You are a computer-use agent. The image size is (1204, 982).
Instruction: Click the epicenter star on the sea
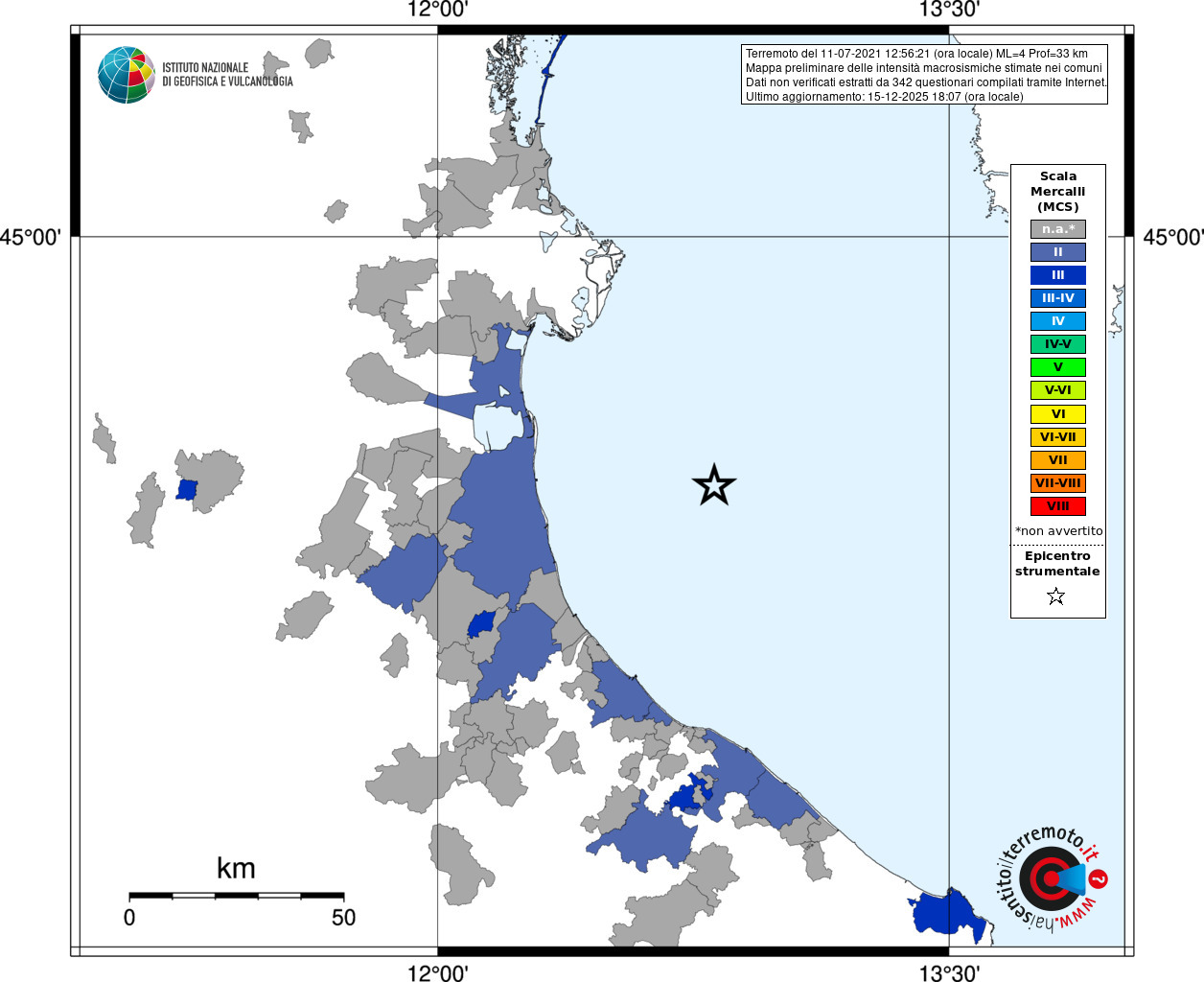pos(713,485)
